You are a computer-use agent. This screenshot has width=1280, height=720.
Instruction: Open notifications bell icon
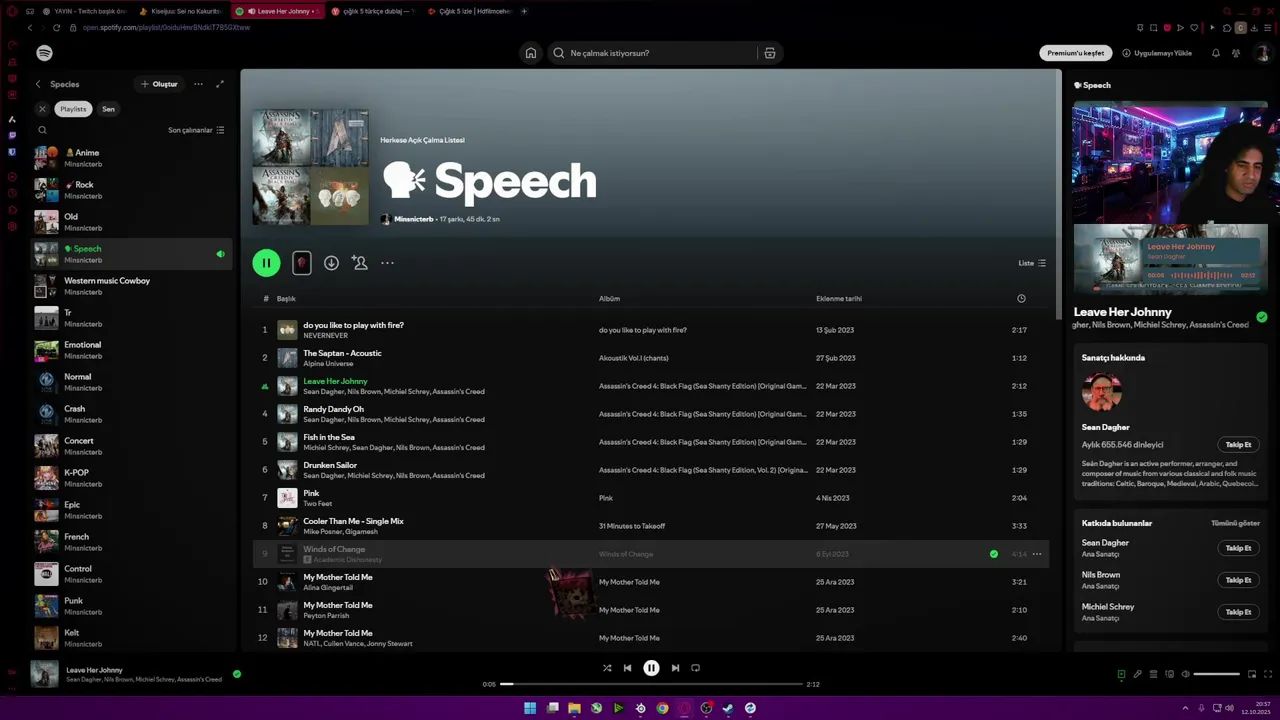coord(1216,53)
